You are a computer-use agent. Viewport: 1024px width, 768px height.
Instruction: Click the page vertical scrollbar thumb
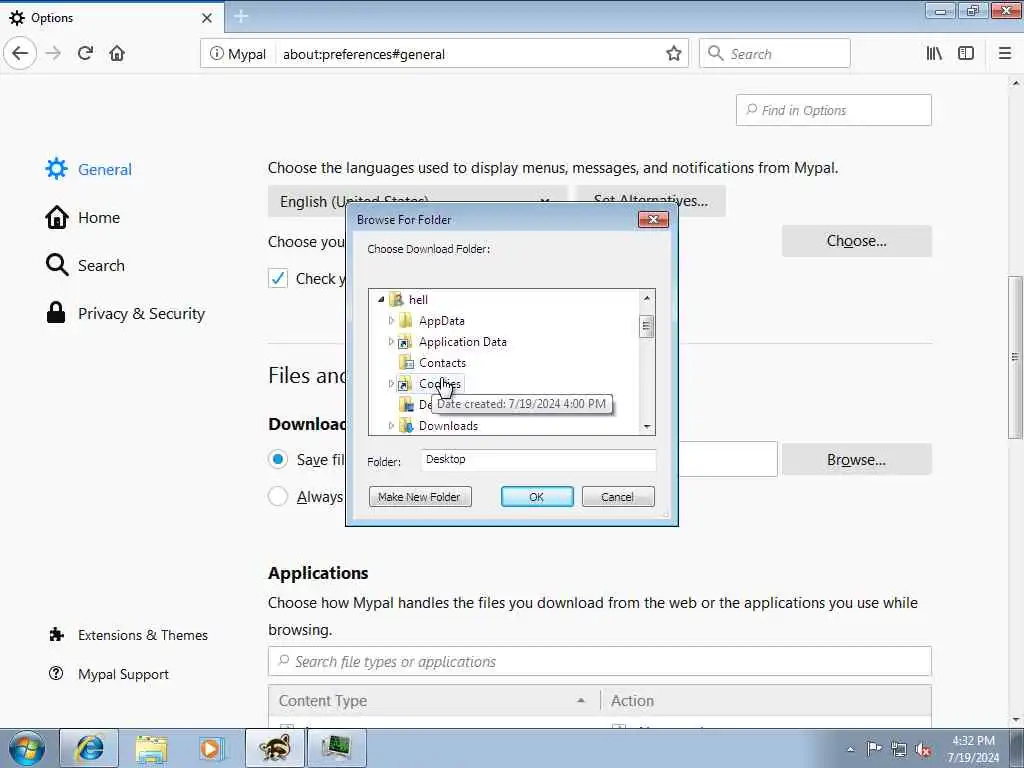point(1015,357)
